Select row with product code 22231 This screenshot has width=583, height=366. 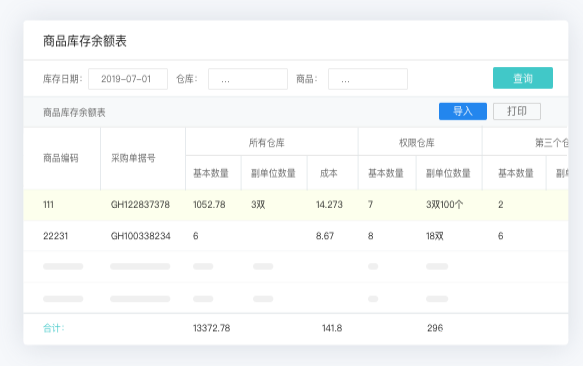[x=296, y=236]
